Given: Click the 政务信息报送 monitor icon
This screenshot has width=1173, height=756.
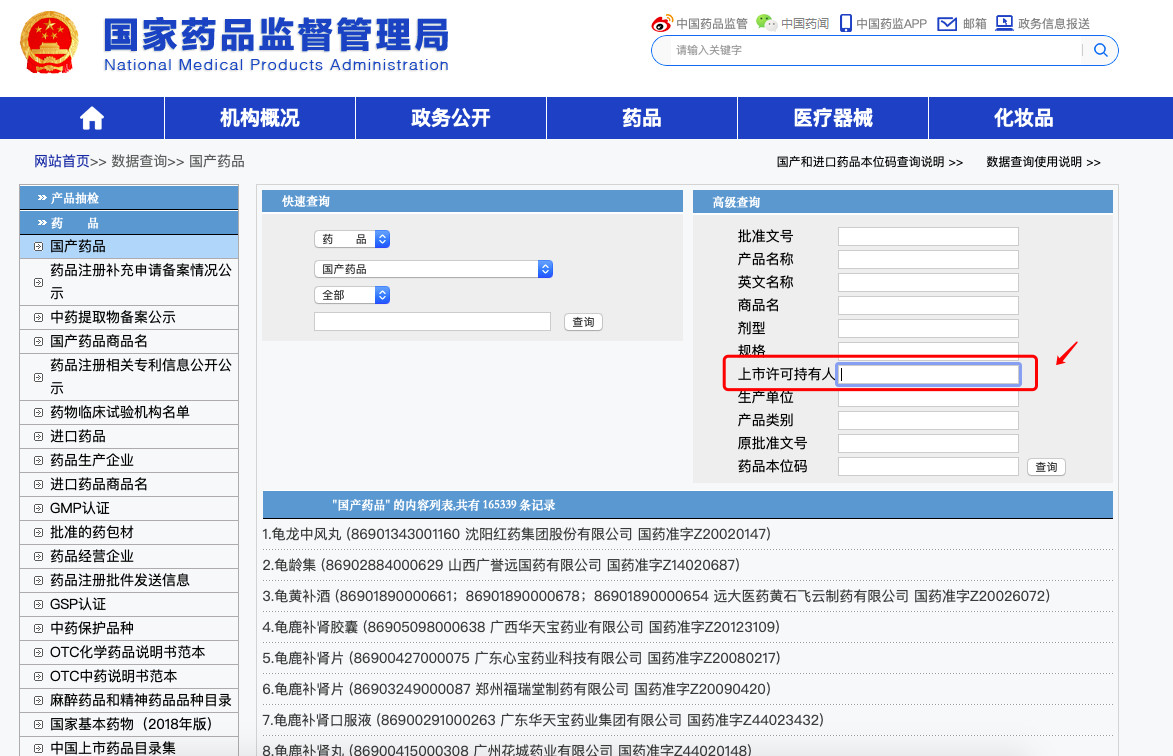Looking at the screenshot, I should coord(1004,23).
